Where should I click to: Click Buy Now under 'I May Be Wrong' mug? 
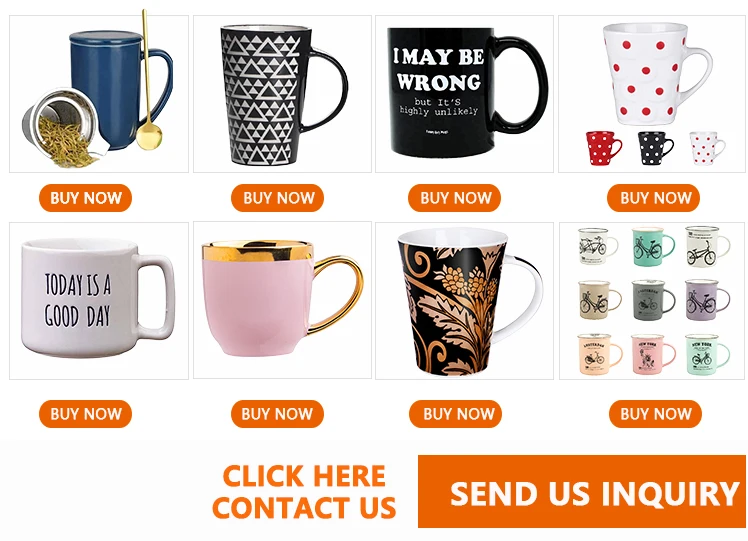[x=455, y=198]
